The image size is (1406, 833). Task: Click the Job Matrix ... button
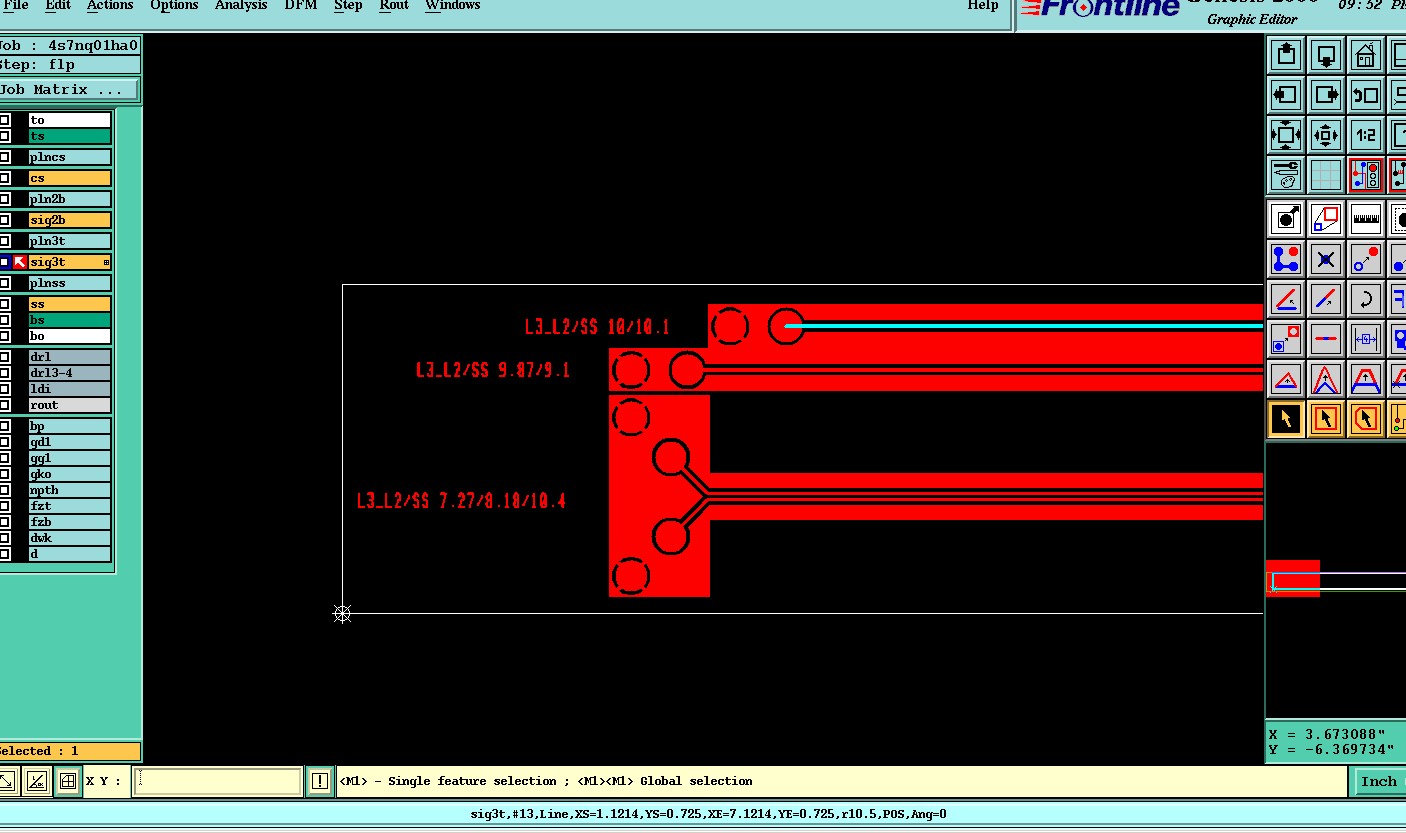[x=68, y=90]
